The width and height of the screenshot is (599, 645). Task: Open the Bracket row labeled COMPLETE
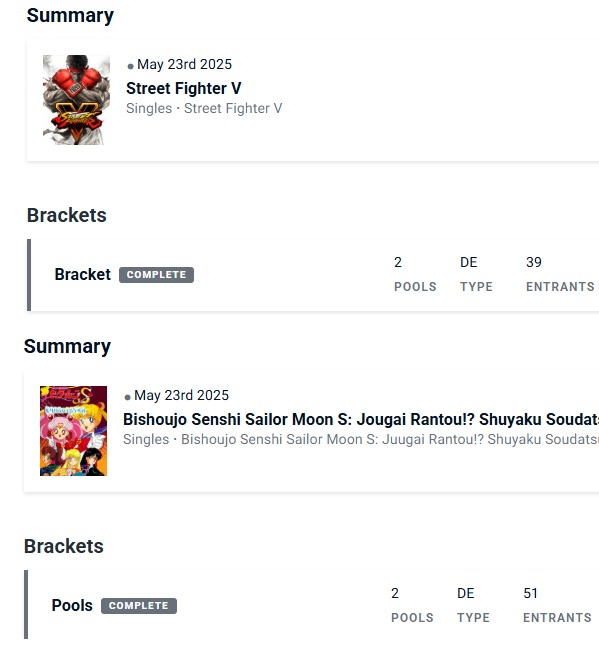click(x=313, y=275)
